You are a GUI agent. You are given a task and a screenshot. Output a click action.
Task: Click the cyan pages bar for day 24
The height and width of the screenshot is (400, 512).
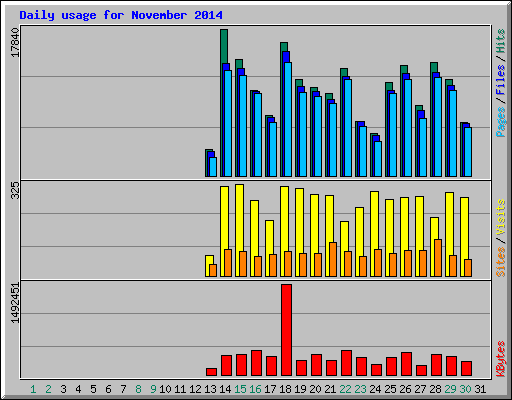pyautogui.click(x=378, y=159)
